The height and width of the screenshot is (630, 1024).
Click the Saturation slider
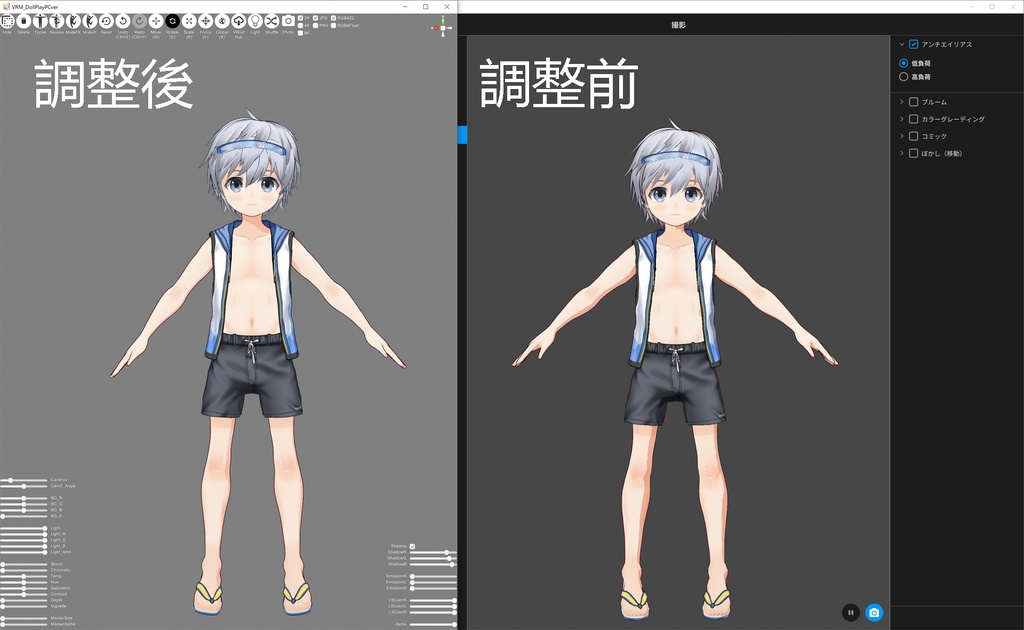pos(24,589)
